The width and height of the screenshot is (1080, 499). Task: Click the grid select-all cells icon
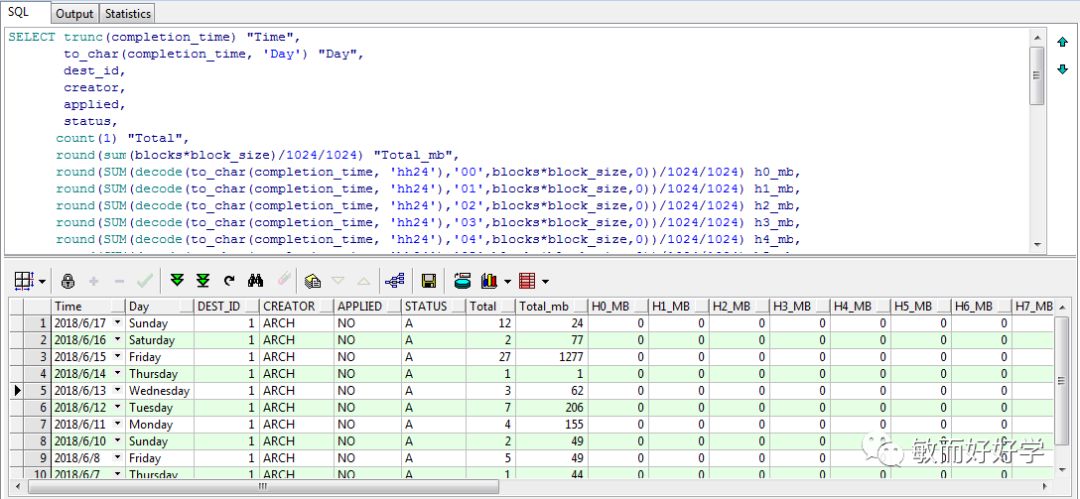point(23,281)
